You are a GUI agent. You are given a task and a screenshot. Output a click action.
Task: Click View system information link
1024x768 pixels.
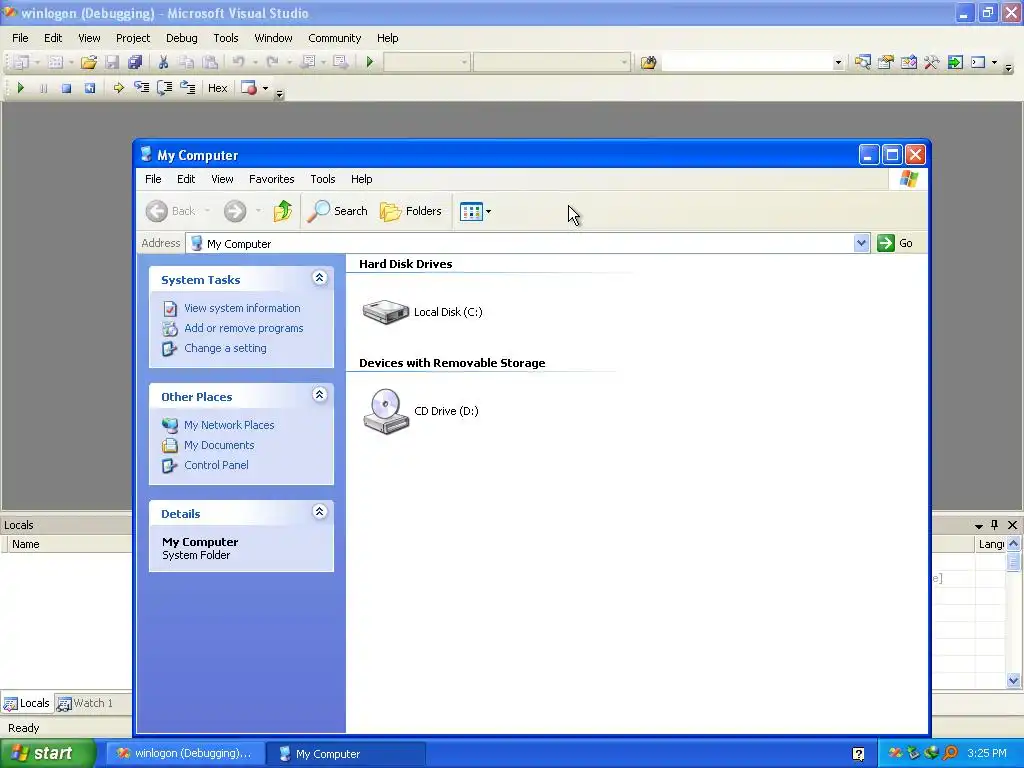point(242,308)
